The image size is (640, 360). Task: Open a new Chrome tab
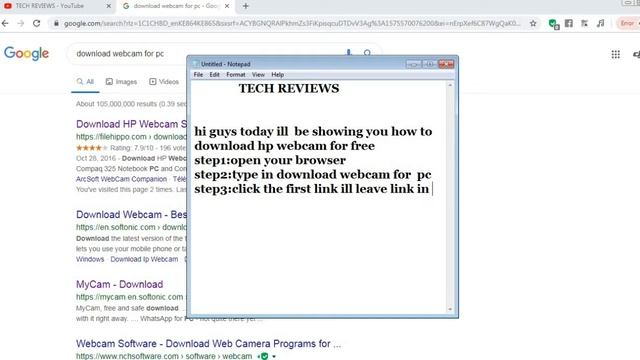coord(246,6)
